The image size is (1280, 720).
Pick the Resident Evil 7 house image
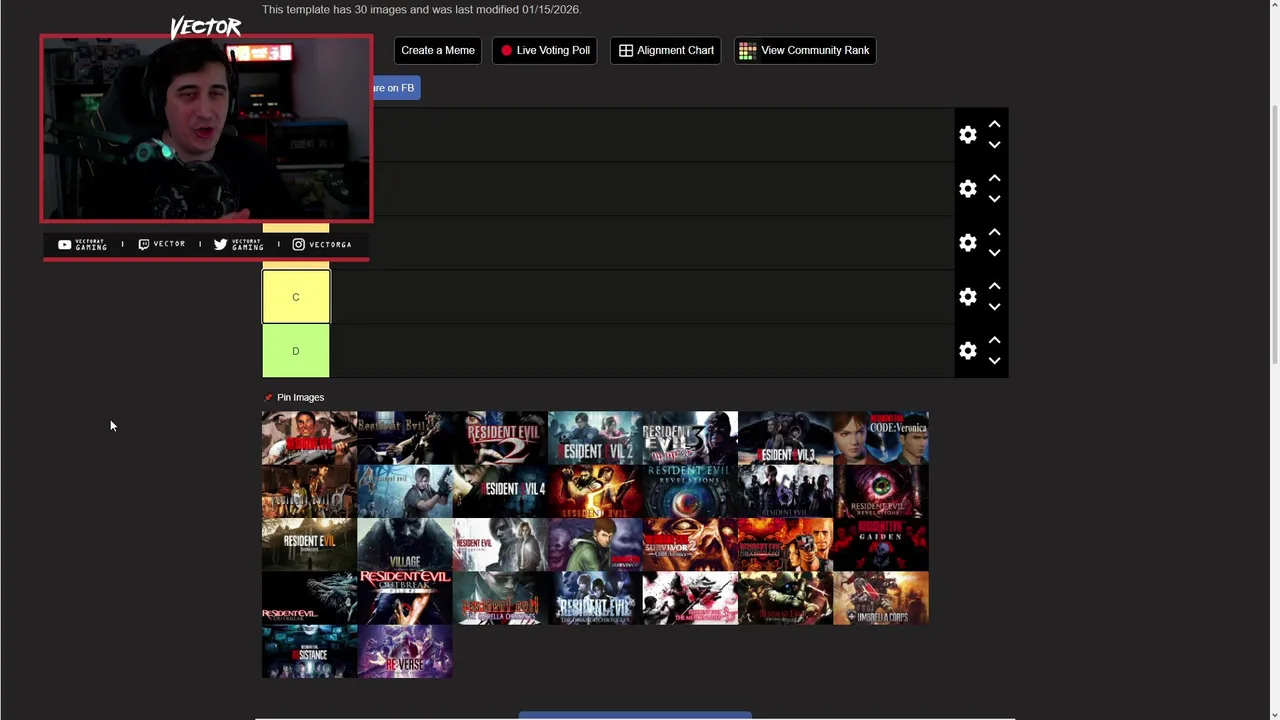309,545
